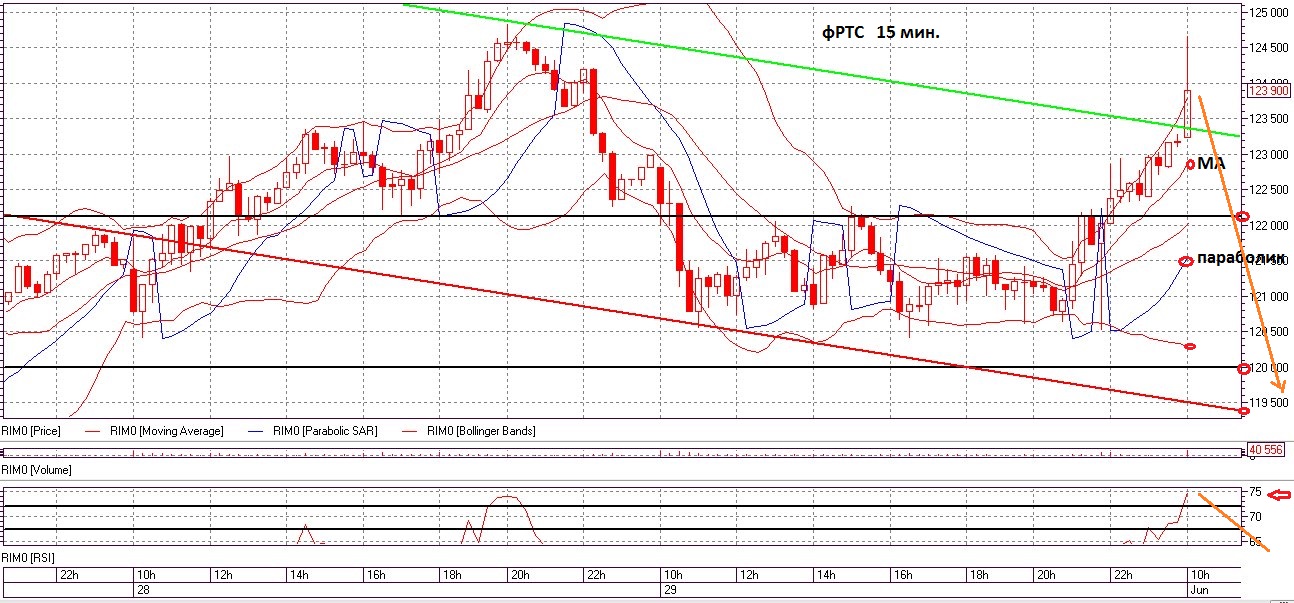This screenshot has height=603, width=1294.
Task: Click the 121 000 price axis label
Action: 1268,296
